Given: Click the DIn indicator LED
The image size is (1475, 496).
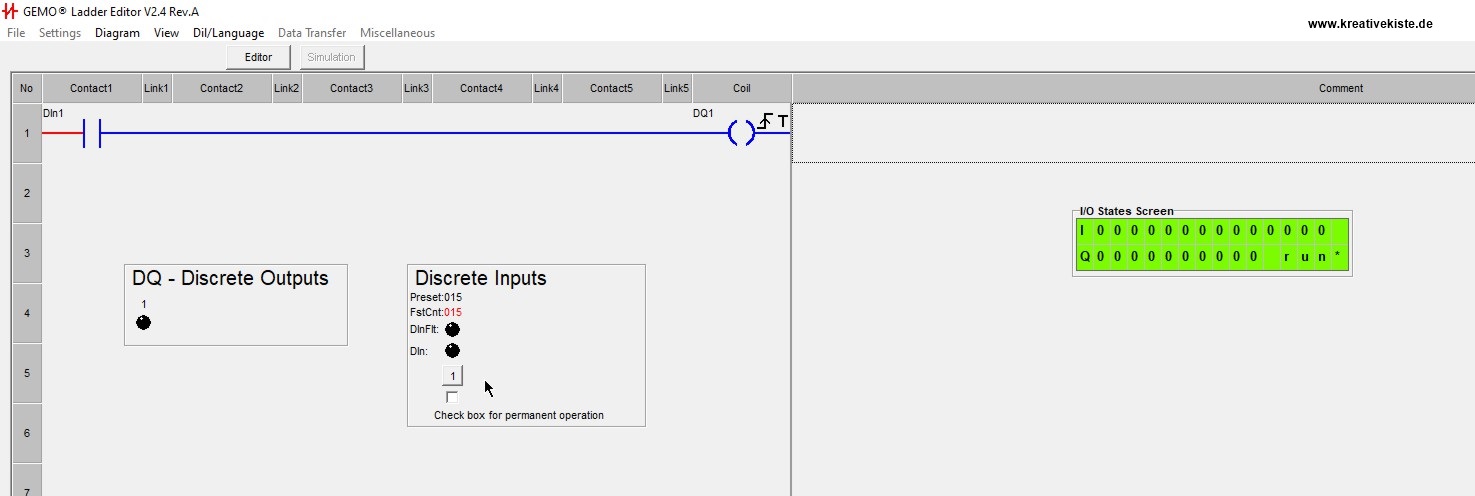Looking at the screenshot, I should click(452, 351).
